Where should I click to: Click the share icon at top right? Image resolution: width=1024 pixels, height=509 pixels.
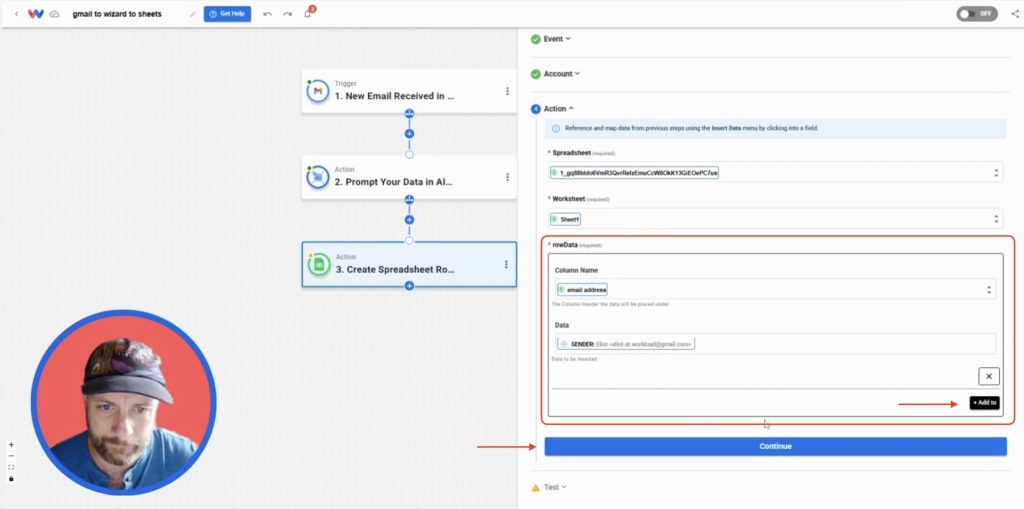point(1015,14)
